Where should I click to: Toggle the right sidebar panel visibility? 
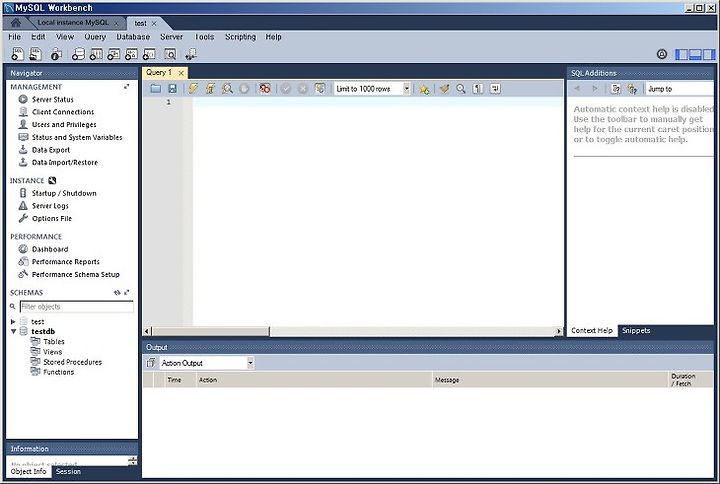(709, 55)
